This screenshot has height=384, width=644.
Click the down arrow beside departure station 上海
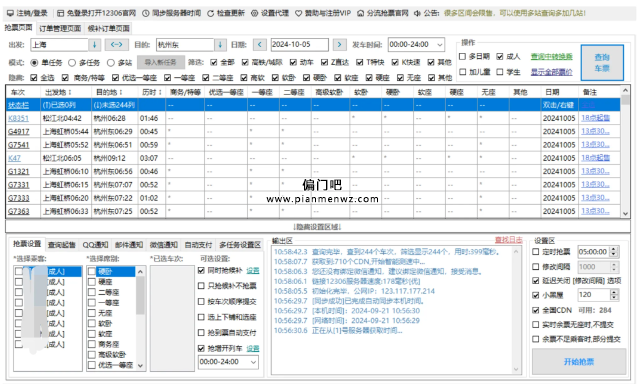click(x=94, y=44)
